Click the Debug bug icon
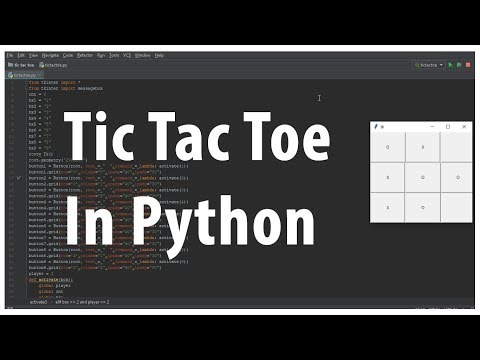The image size is (480, 360). click(x=459, y=65)
